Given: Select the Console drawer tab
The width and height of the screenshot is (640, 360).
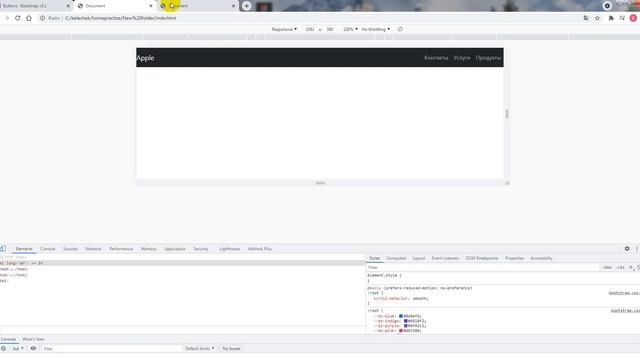Looking at the screenshot, I should pos(8,339).
